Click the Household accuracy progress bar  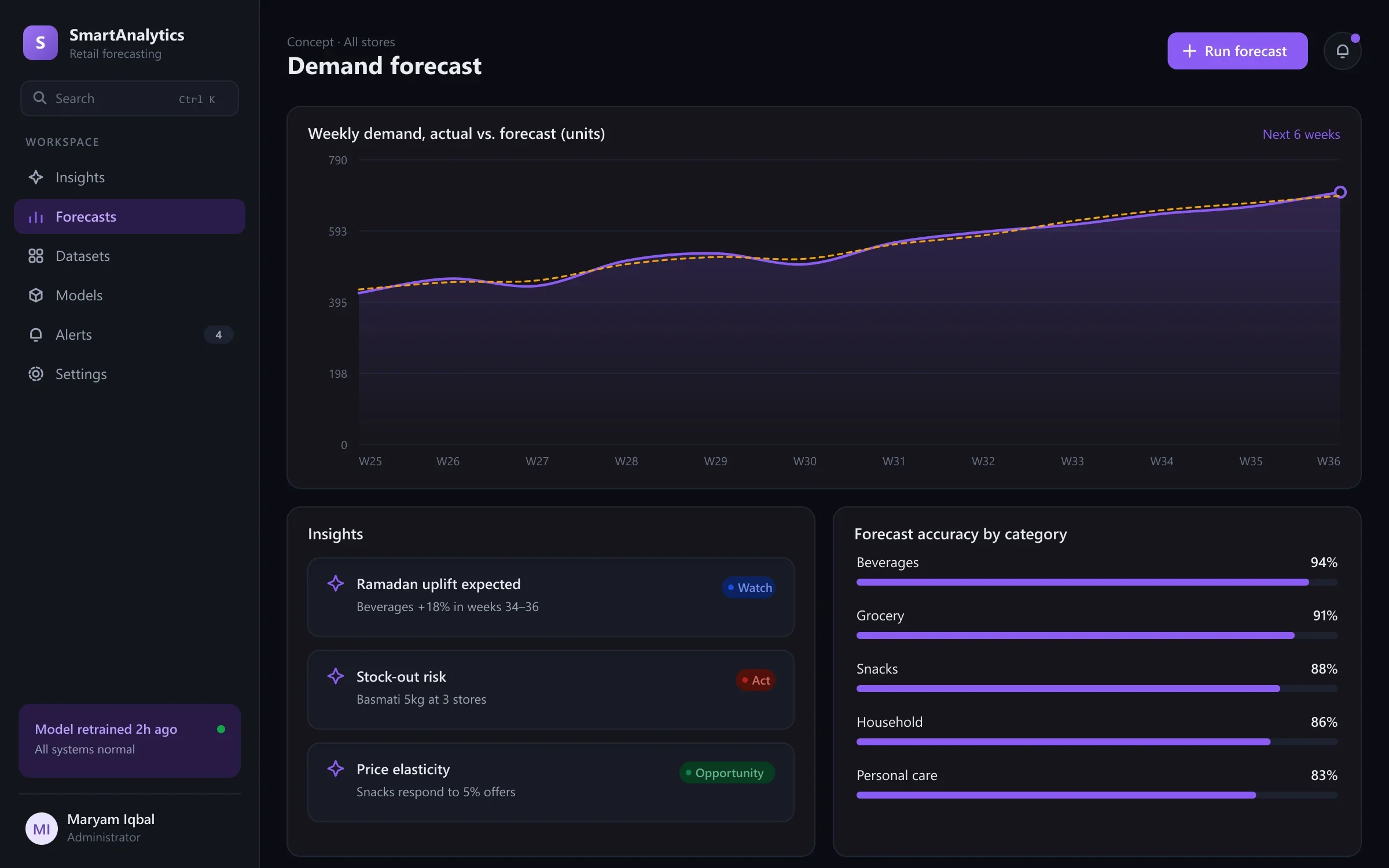(1097, 742)
